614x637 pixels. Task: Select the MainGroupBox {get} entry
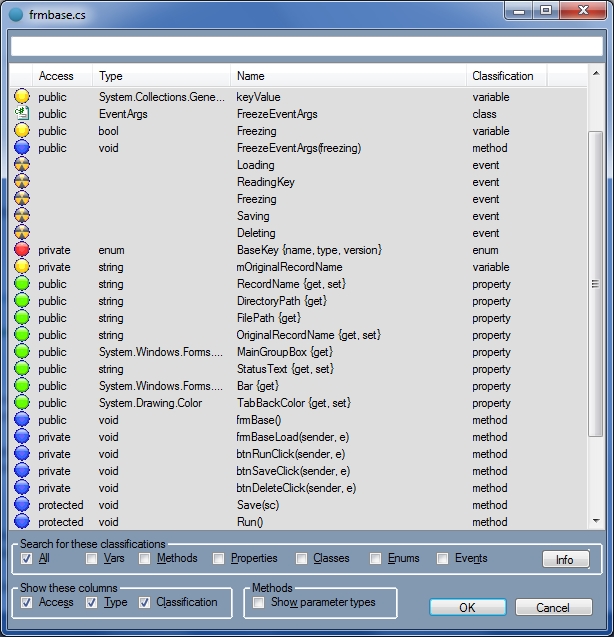click(285, 352)
